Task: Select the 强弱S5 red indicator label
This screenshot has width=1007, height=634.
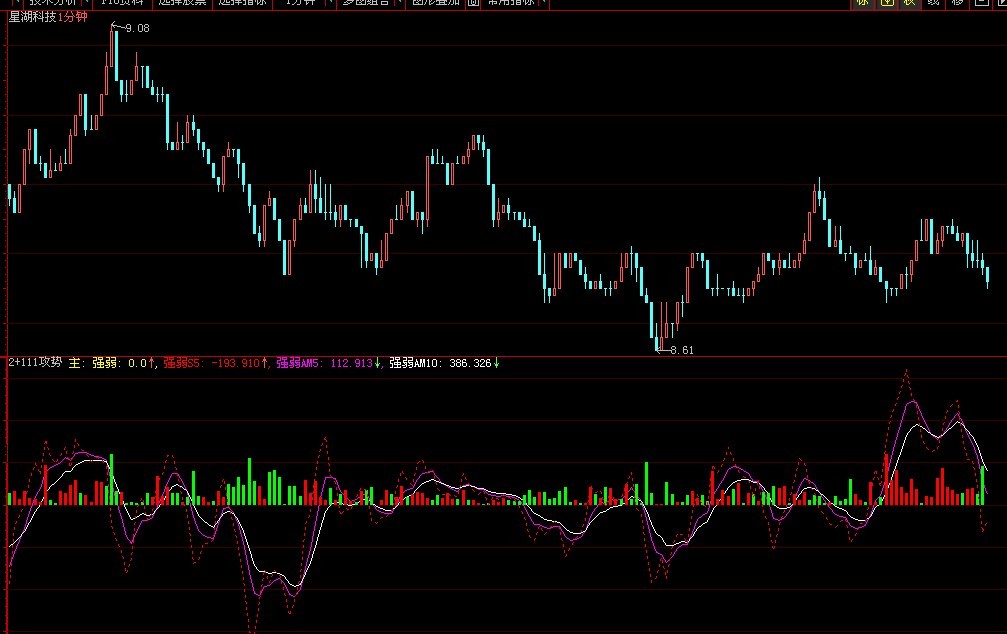Action: point(183,364)
